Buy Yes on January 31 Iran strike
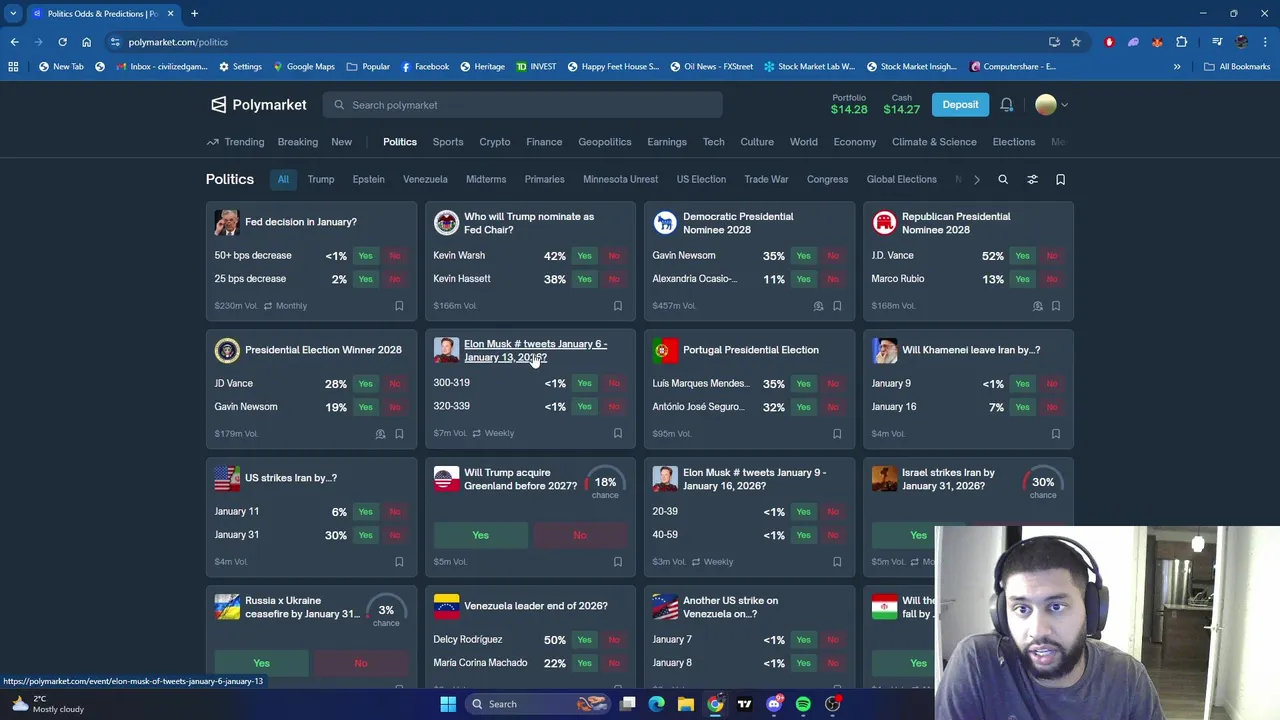This screenshot has height=720, width=1280. point(365,535)
